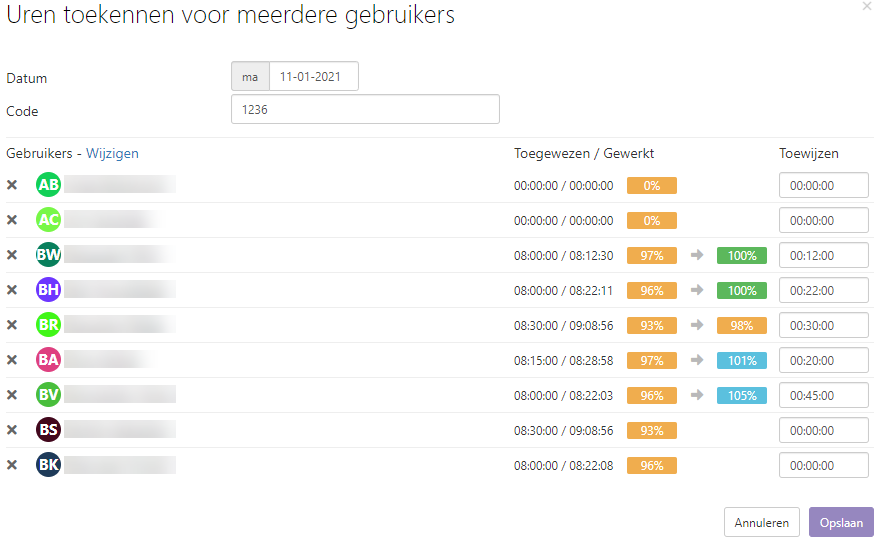Click the green 100% badge for BW
This screenshot has height=539, width=878.
pos(742,255)
